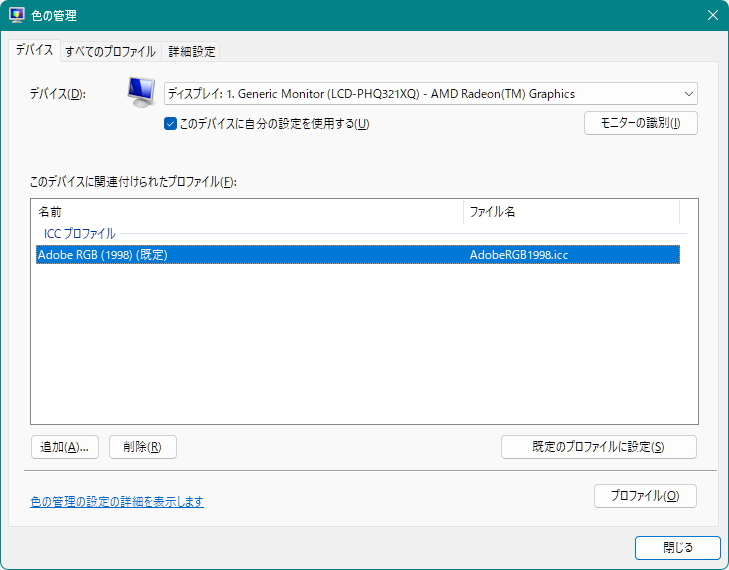Open the 色の管理の設定の詳細を表示します link
The width and height of the screenshot is (729, 570).
(117, 501)
